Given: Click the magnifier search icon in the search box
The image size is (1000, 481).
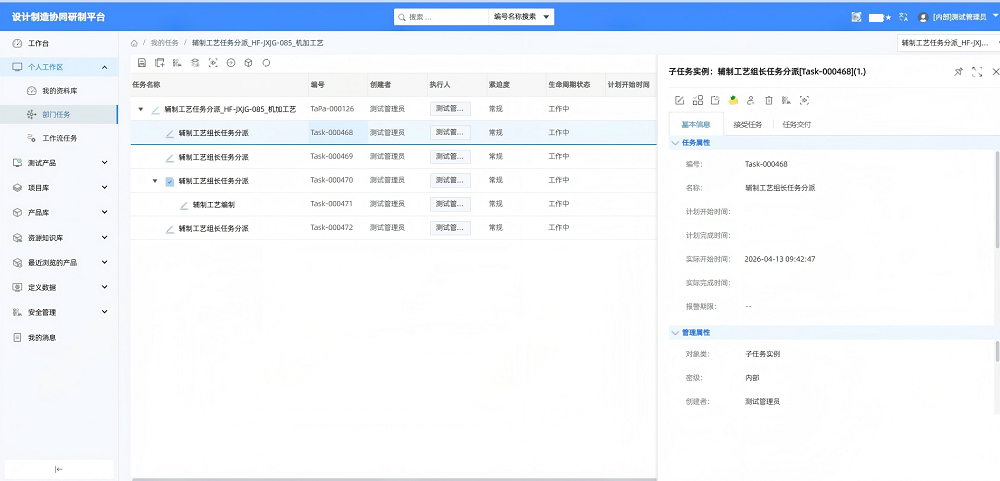Looking at the screenshot, I should [402, 17].
